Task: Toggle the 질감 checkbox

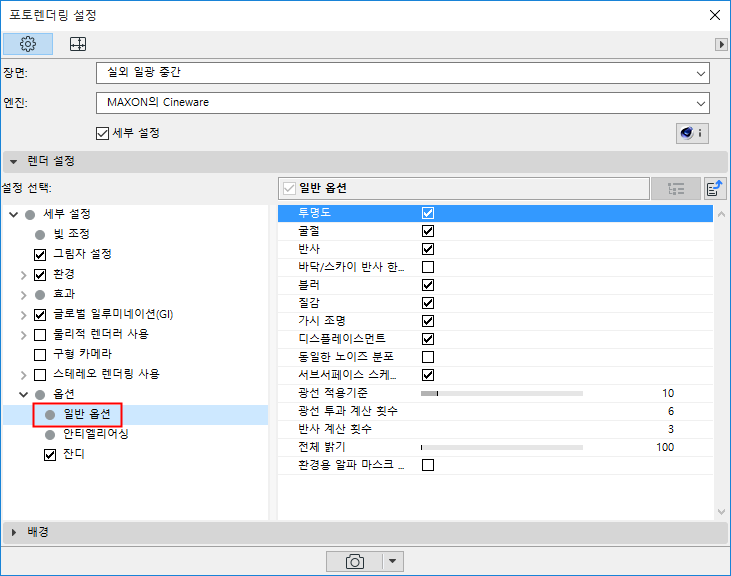Action: [x=428, y=303]
